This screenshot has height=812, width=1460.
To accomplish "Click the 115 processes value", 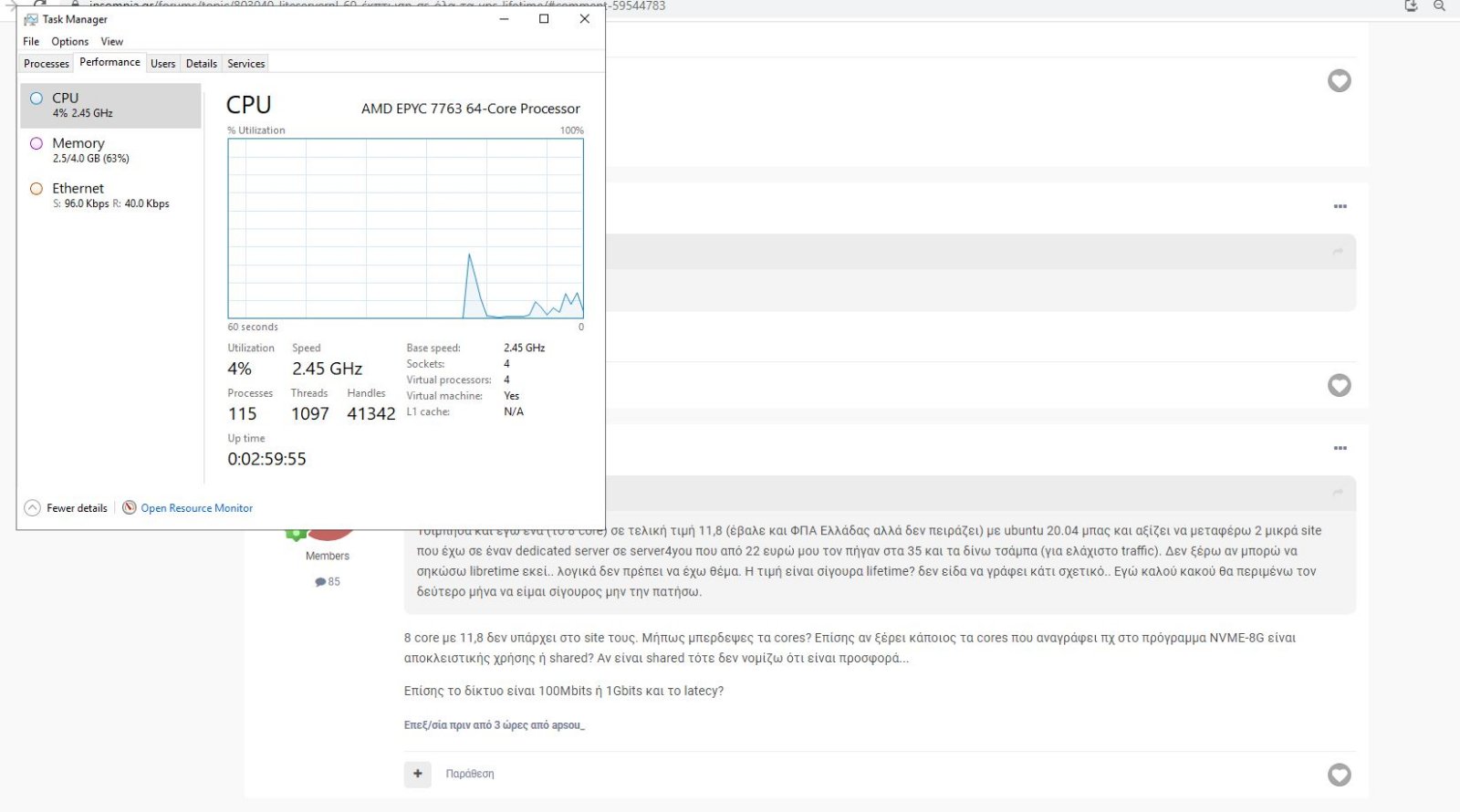I will [x=243, y=413].
